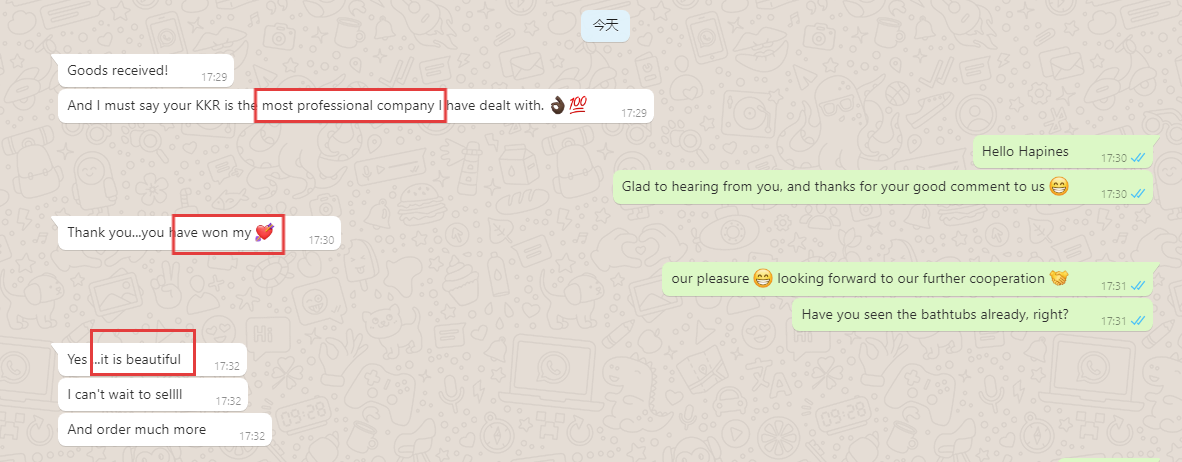Click the grinning emoji after 'comment to us'
Screen dimensions: 1182x462
pos(1058,186)
